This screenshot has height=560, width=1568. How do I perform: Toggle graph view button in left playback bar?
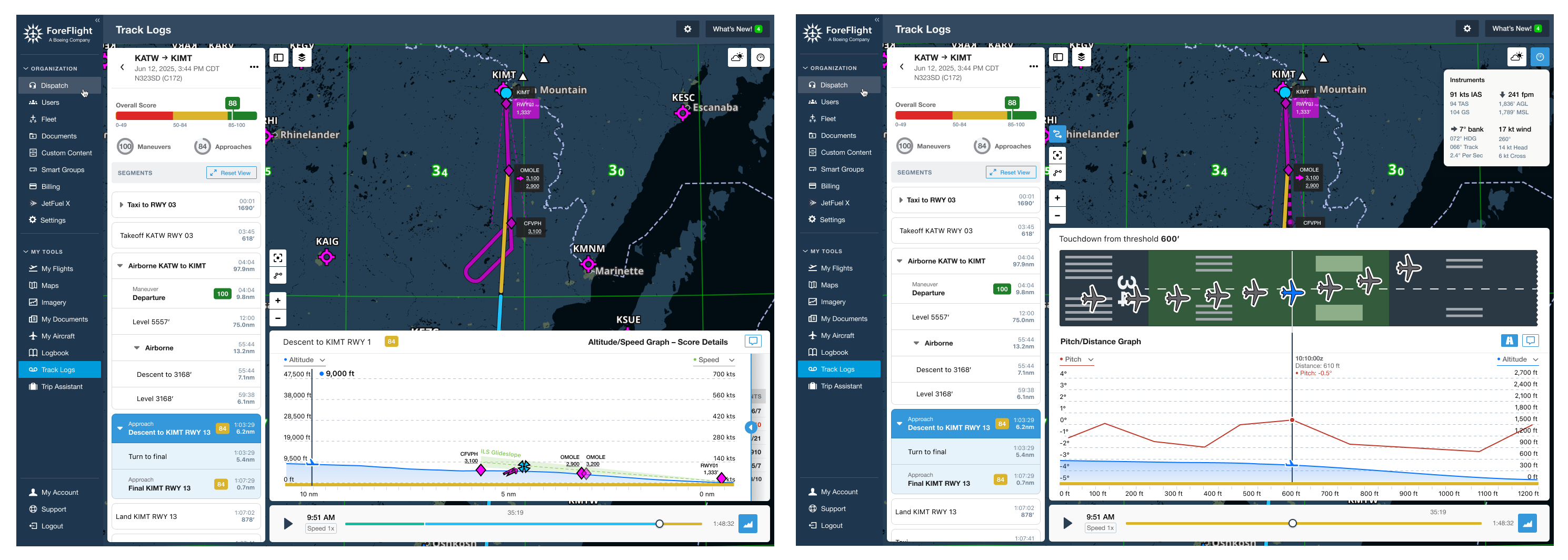(747, 524)
